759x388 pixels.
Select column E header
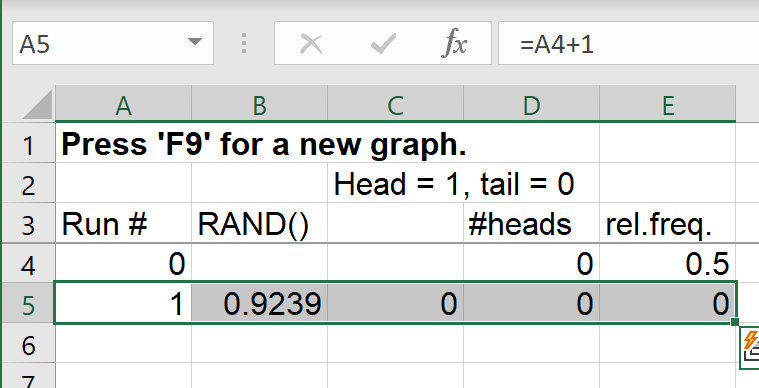pyautogui.click(x=668, y=104)
